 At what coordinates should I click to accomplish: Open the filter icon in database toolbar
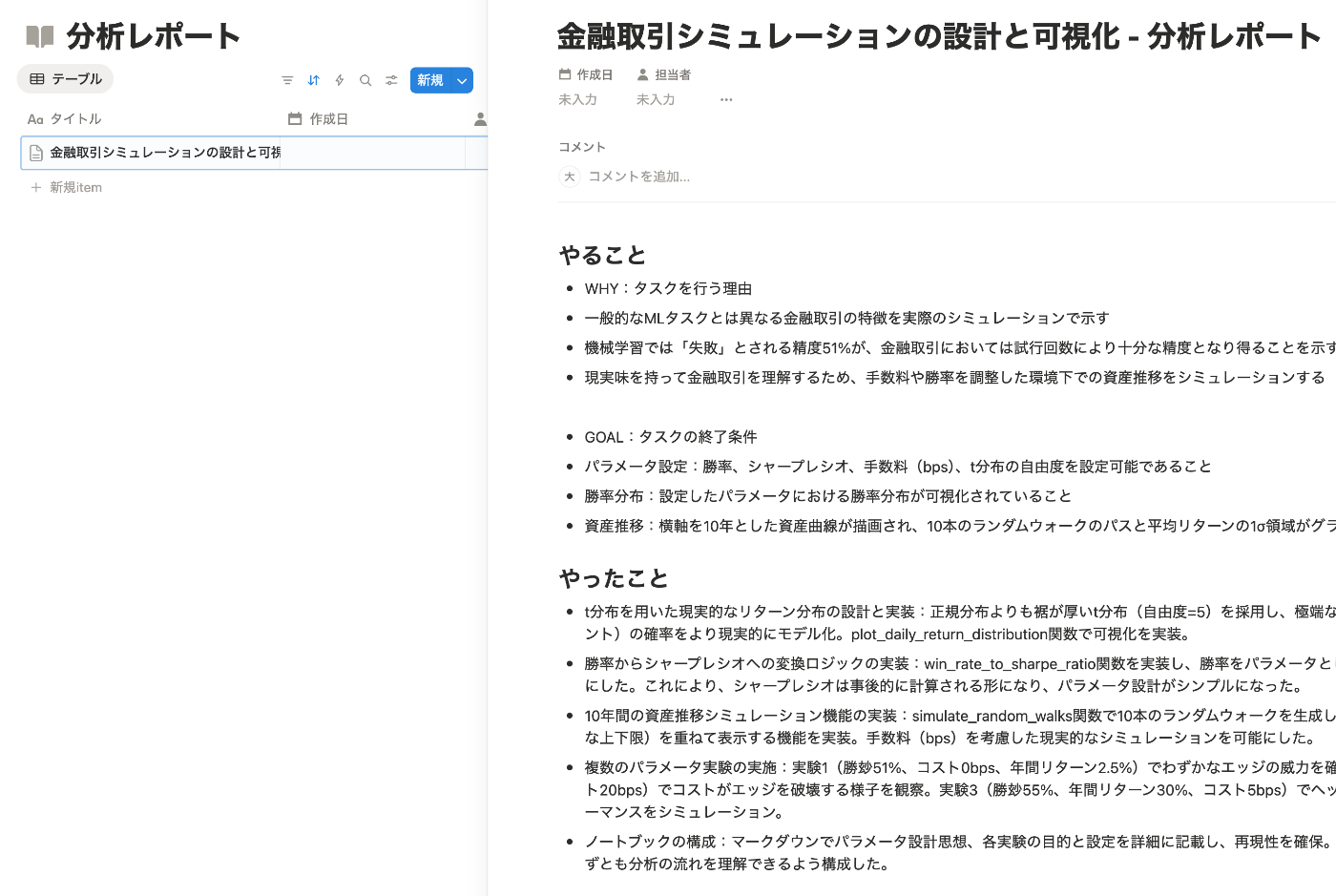click(x=287, y=80)
